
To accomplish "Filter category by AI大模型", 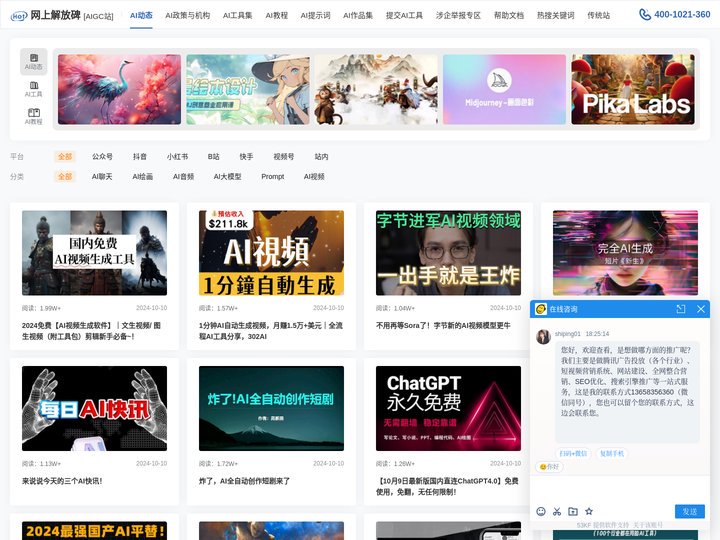I will tap(227, 176).
